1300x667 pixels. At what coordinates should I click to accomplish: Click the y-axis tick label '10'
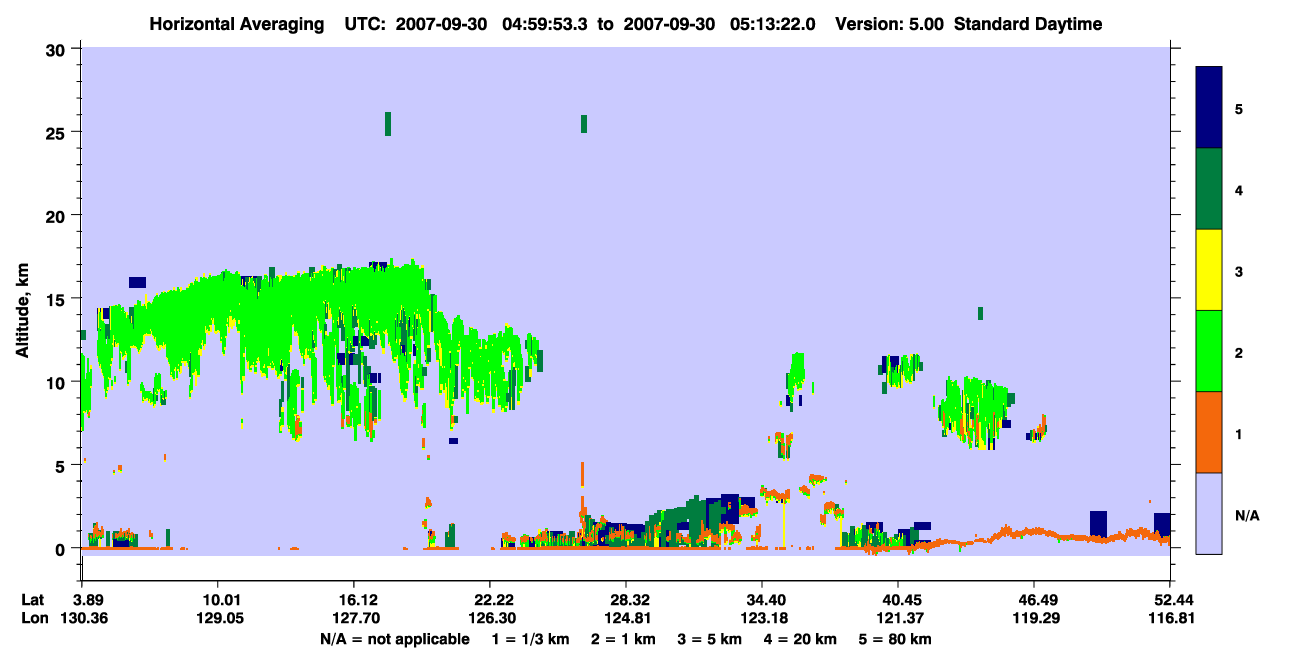58,382
